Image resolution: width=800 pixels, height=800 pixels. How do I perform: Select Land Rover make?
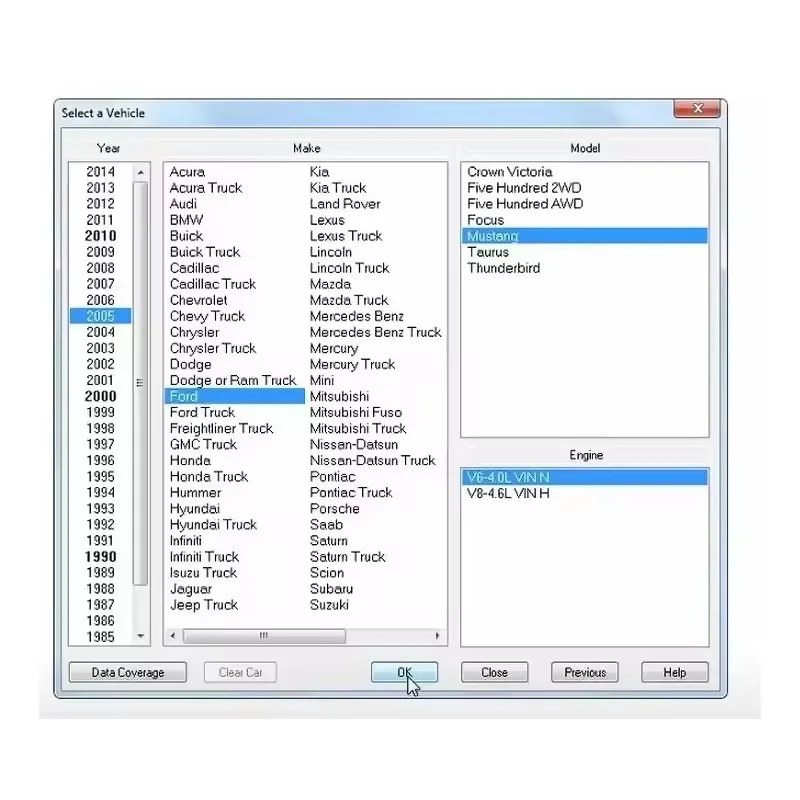[x=345, y=204]
